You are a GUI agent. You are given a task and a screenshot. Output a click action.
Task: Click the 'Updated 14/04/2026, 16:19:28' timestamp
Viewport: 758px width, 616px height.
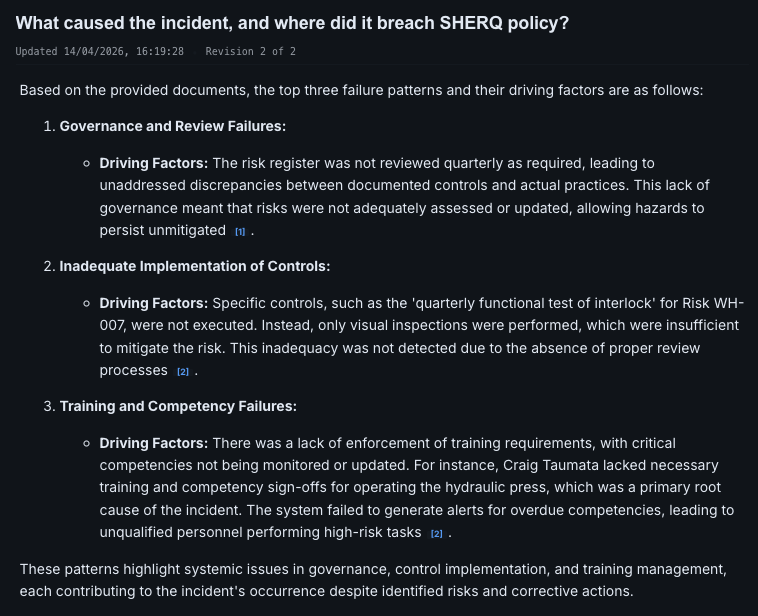point(100,51)
